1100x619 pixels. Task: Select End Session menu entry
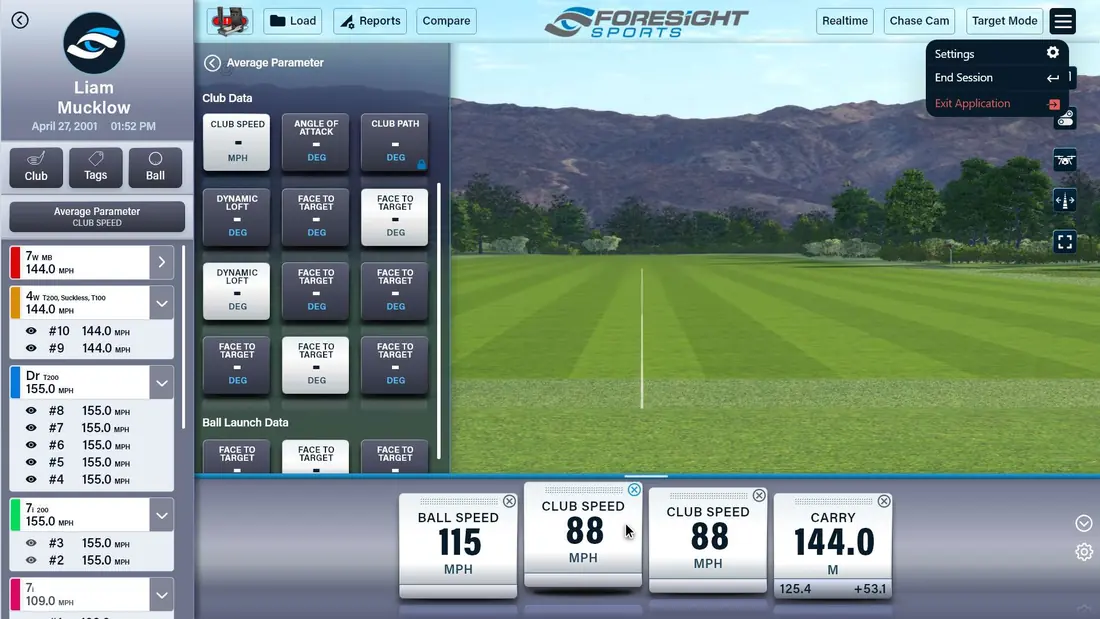[x=996, y=78]
